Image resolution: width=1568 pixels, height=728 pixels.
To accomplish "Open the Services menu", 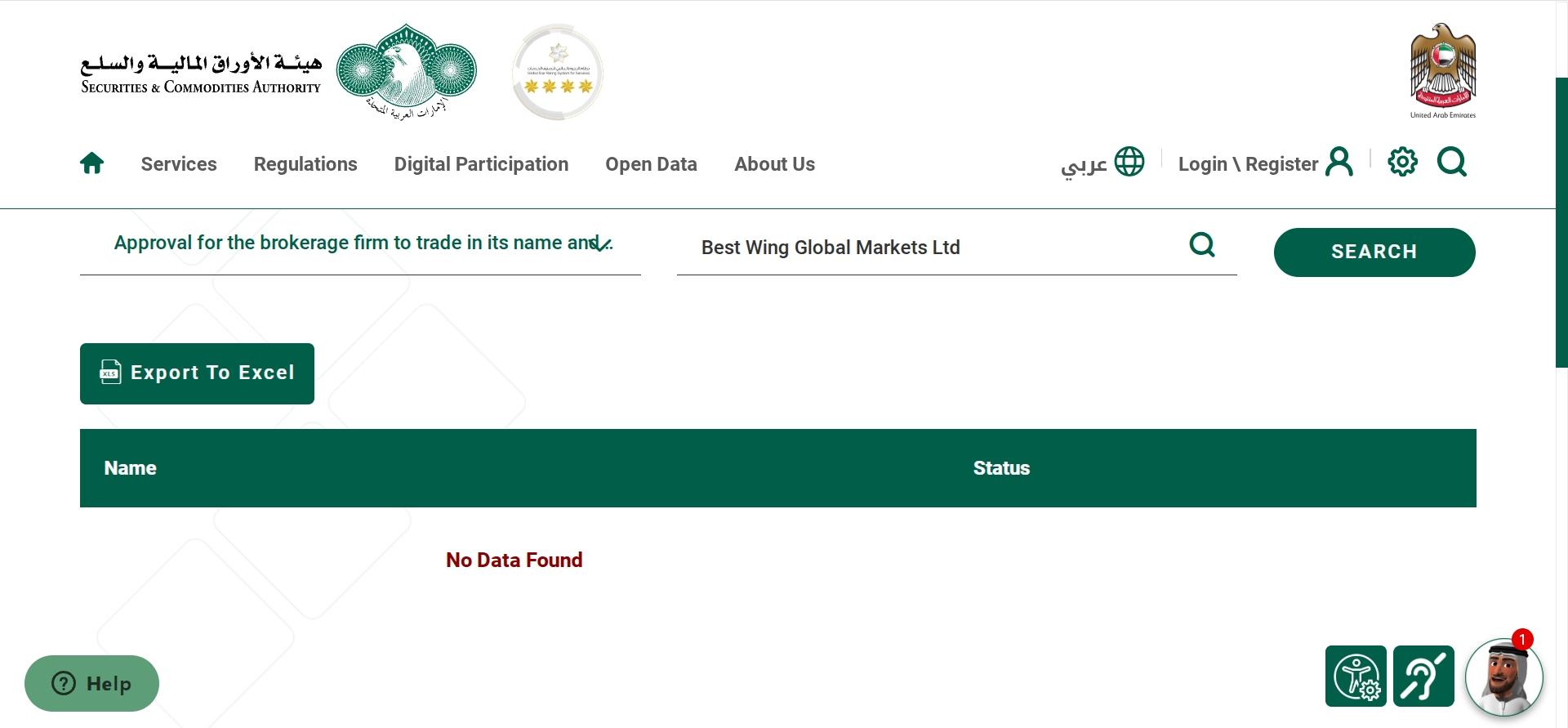I will click(x=179, y=164).
